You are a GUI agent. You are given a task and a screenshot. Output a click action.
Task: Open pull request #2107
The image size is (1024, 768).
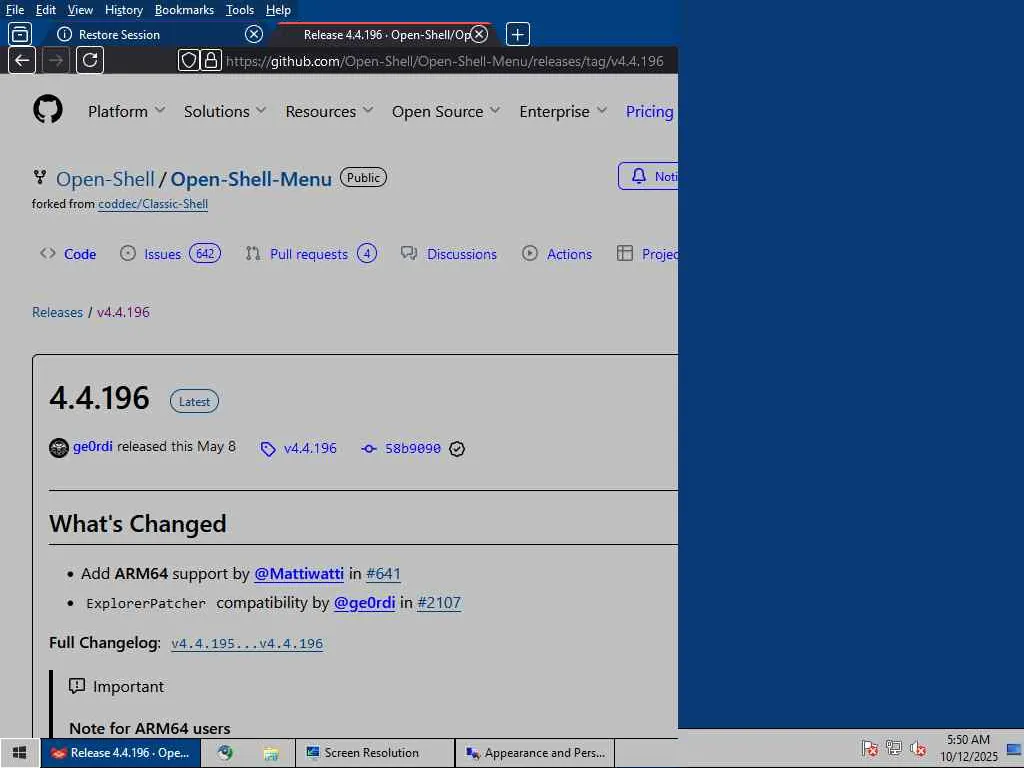pos(439,602)
